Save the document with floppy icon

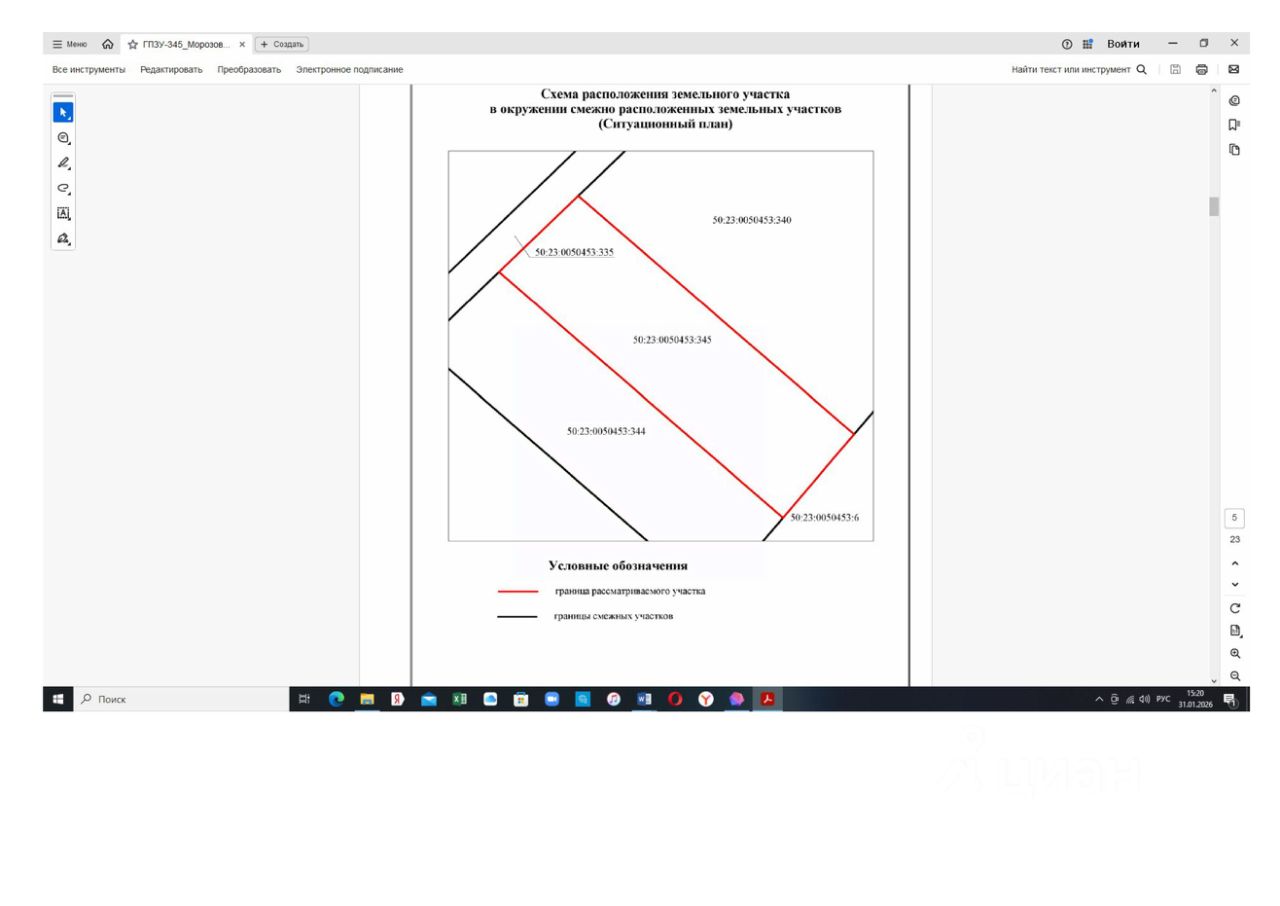[1178, 69]
